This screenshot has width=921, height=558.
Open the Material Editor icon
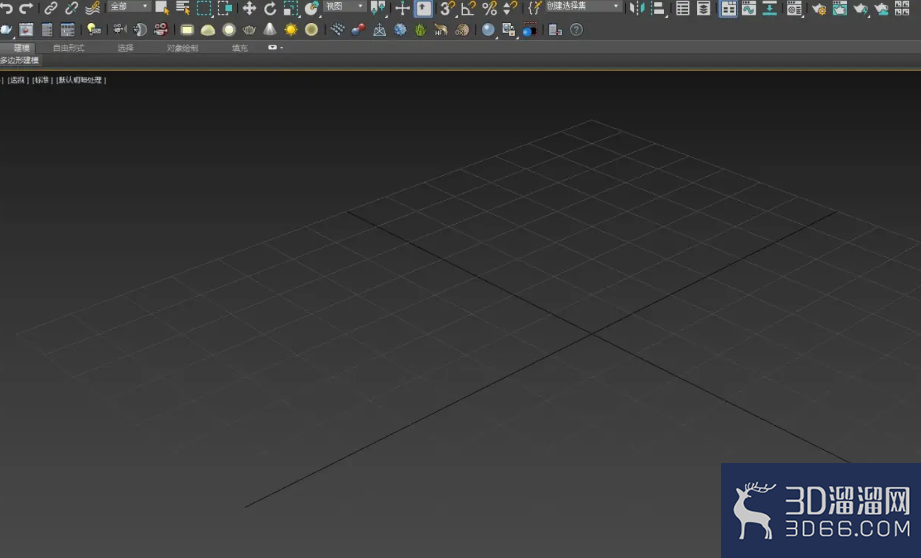[794, 8]
